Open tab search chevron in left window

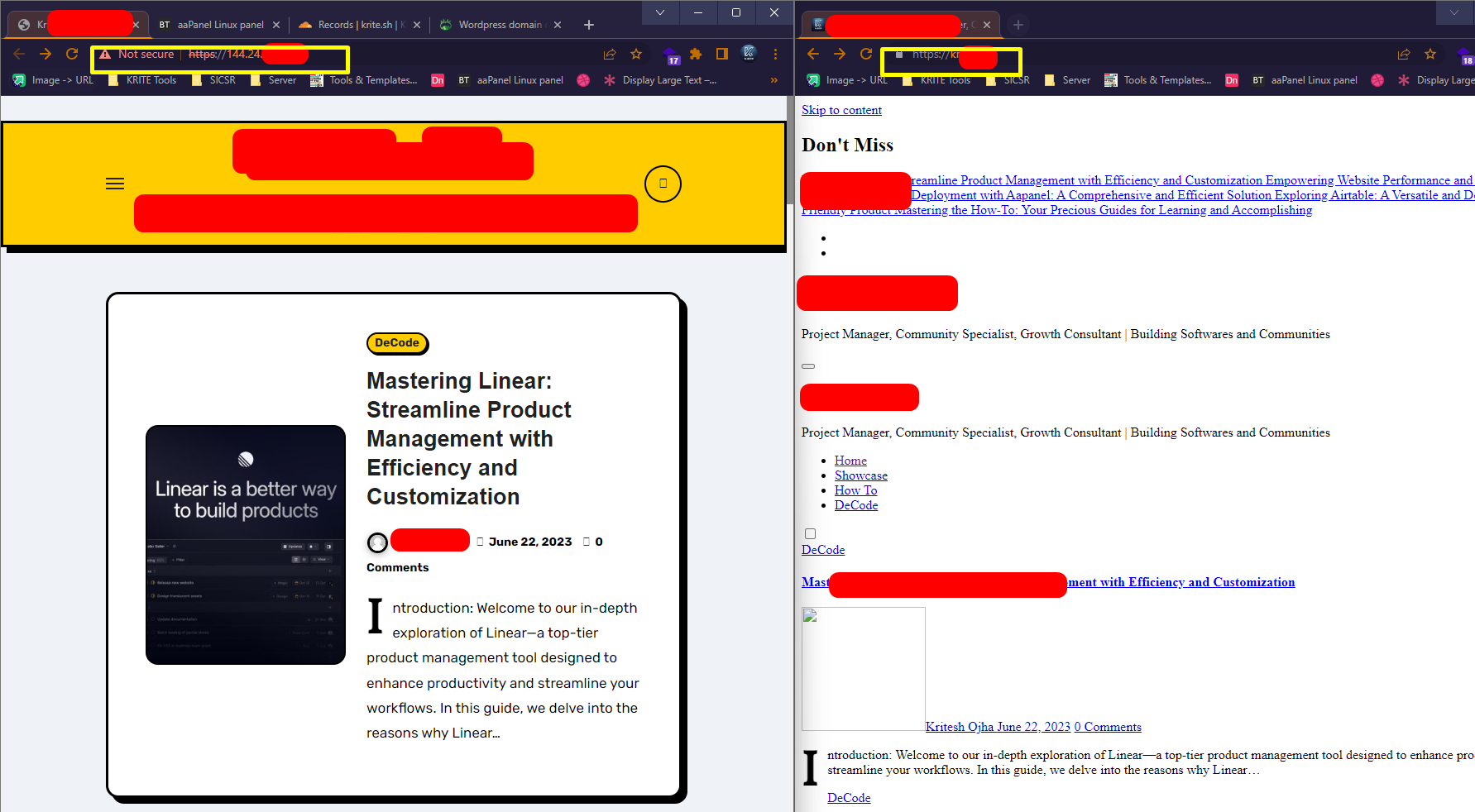pyautogui.click(x=660, y=12)
